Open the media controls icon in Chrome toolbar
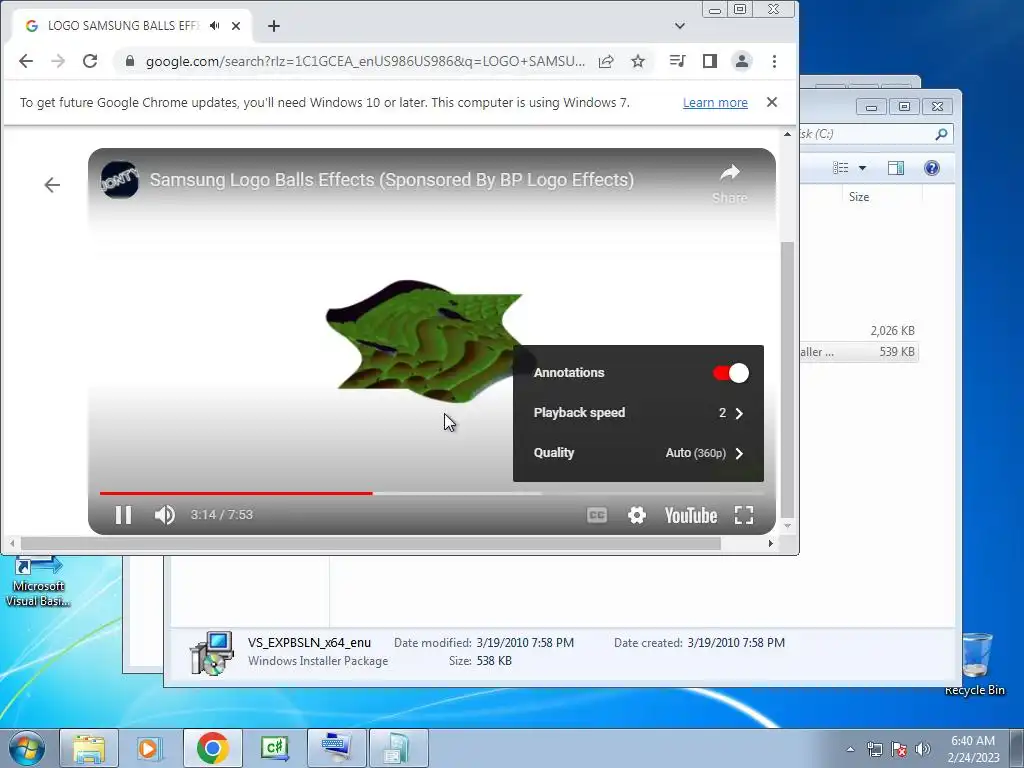This screenshot has width=1024, height=768. pos(677,61)
